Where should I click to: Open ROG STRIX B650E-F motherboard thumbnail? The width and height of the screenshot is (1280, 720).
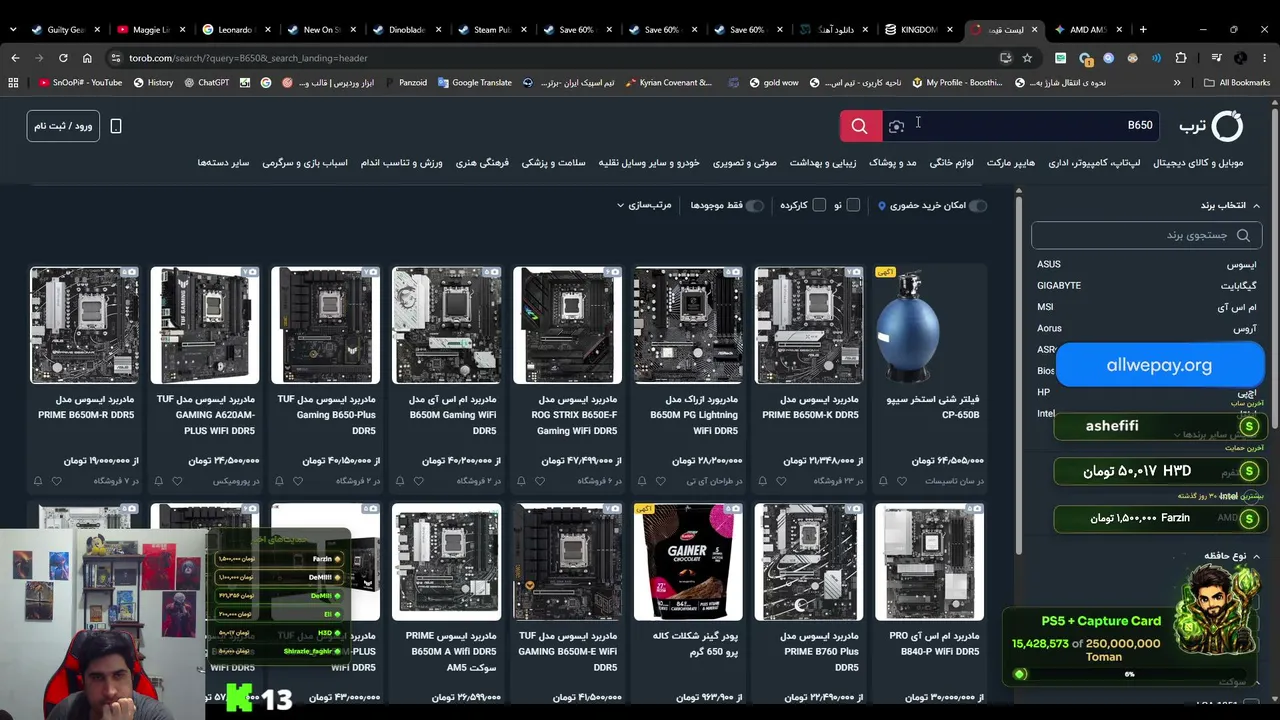(x=567, y=325)
